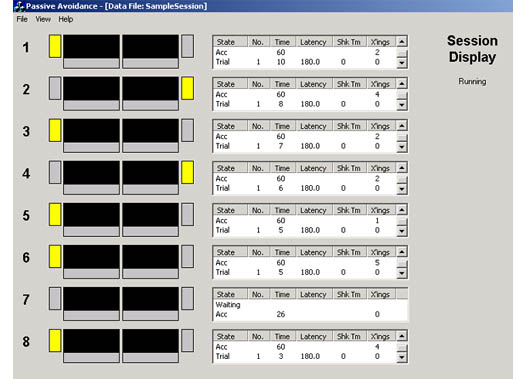Click scroll down arrow in chamber 4 table
This screenshot has width=526, height=379.
(402, 189)
